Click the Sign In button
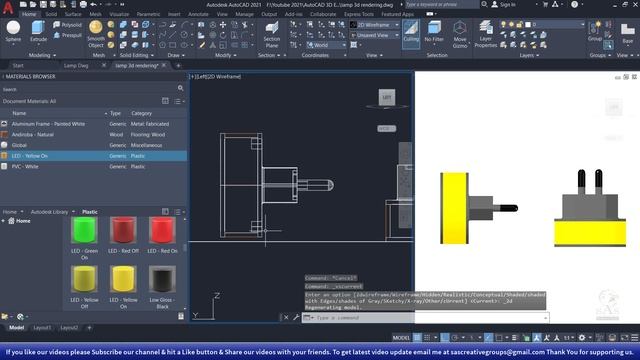The width and height of the screenshot is (640, 360). point(504,4)
